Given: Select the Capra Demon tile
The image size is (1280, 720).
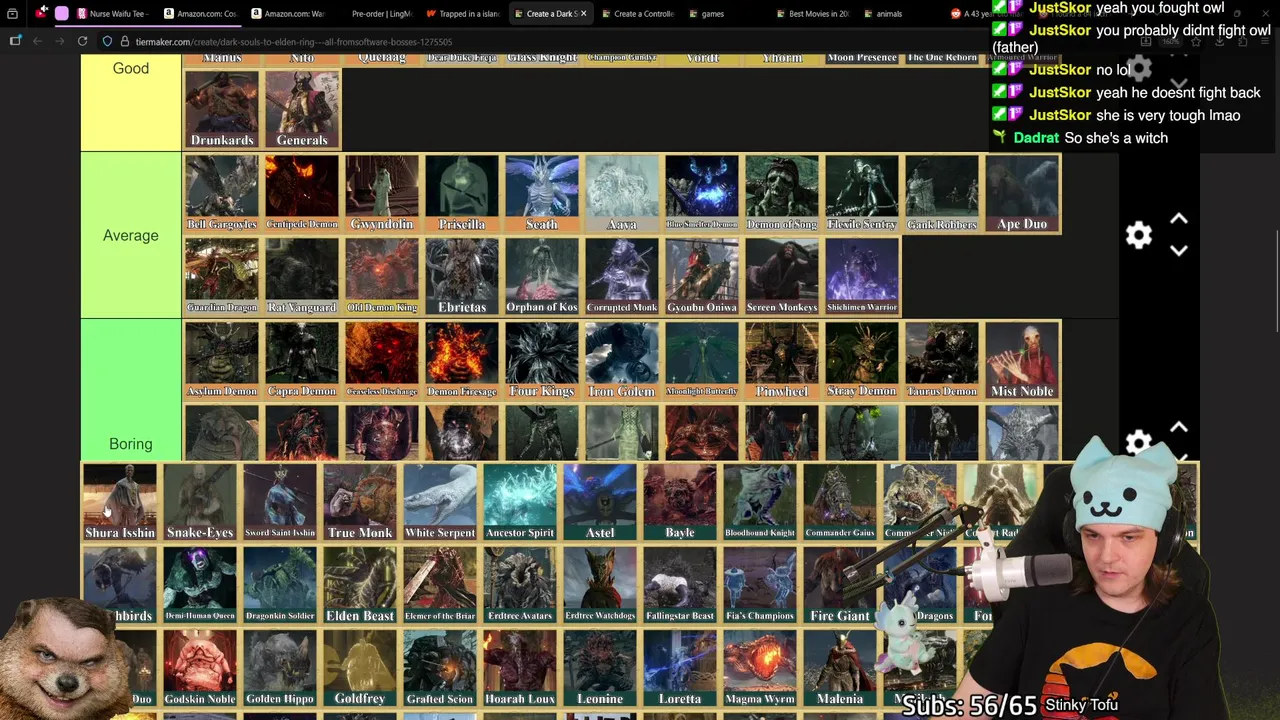Looking at the screenshot, I should coord(302,361).
